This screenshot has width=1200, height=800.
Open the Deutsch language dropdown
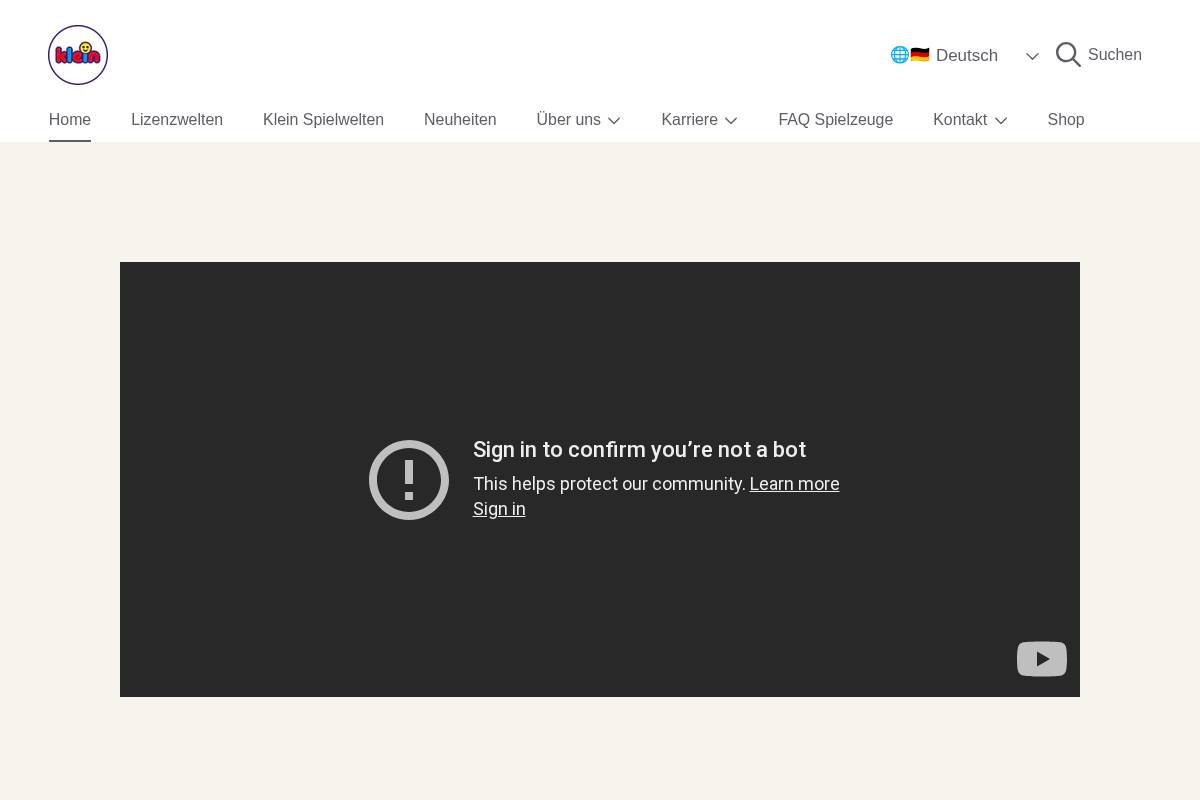(x=1032, y=56)
